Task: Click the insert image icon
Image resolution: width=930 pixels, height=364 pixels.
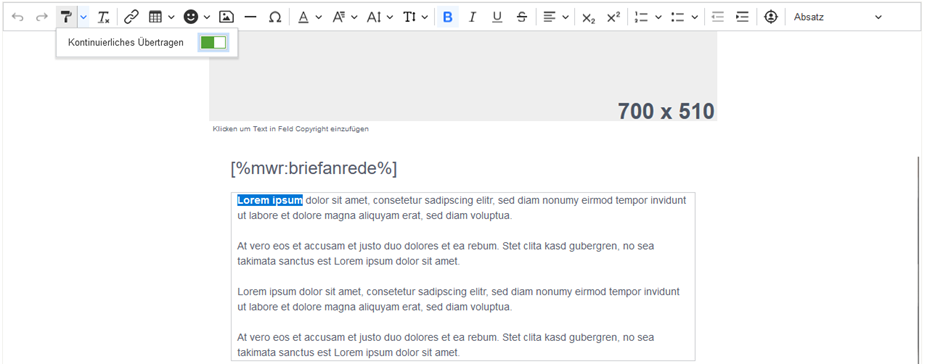Action: tap(225, 17)
